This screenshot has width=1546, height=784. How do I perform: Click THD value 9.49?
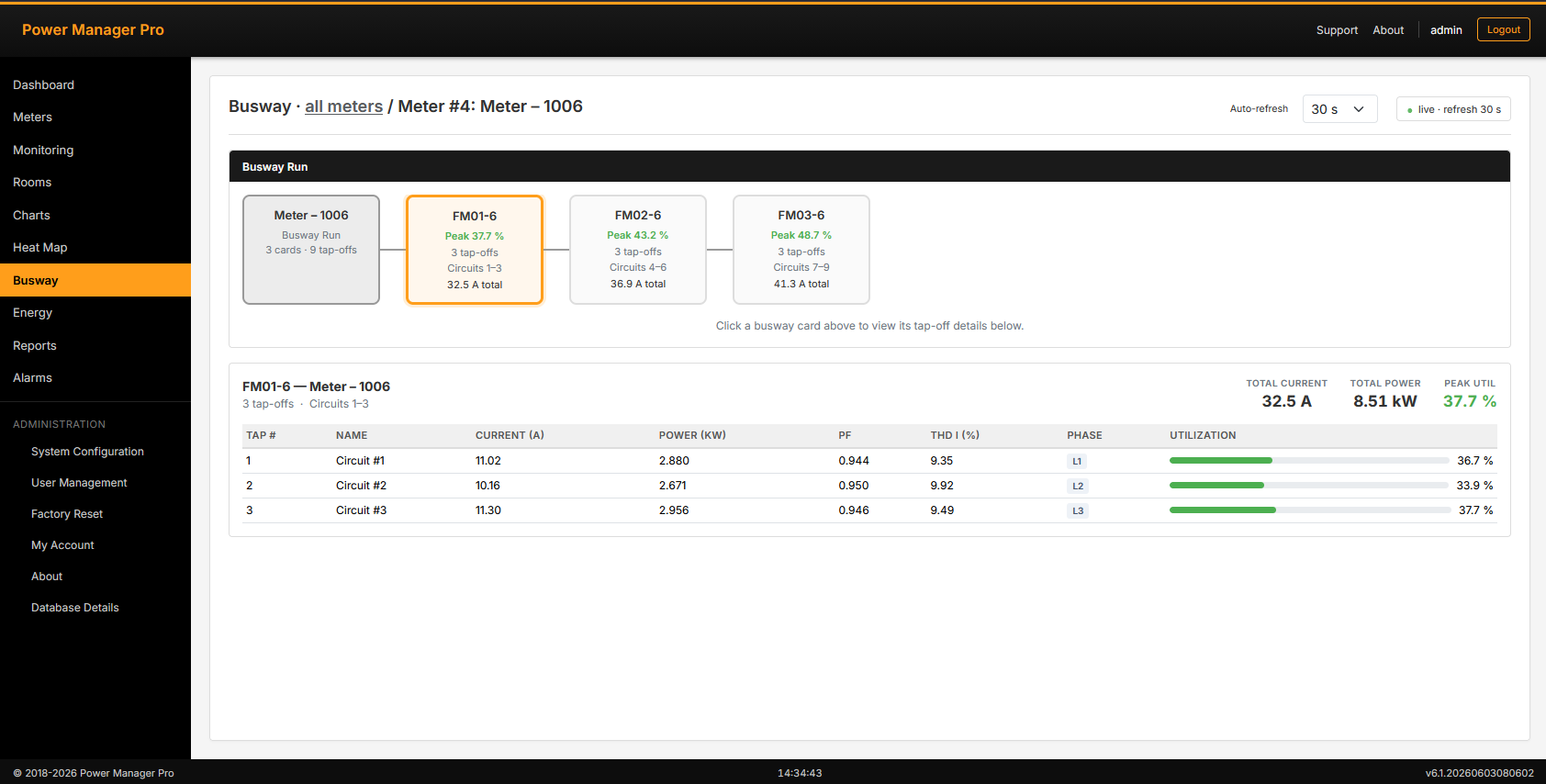pos(942,510)
